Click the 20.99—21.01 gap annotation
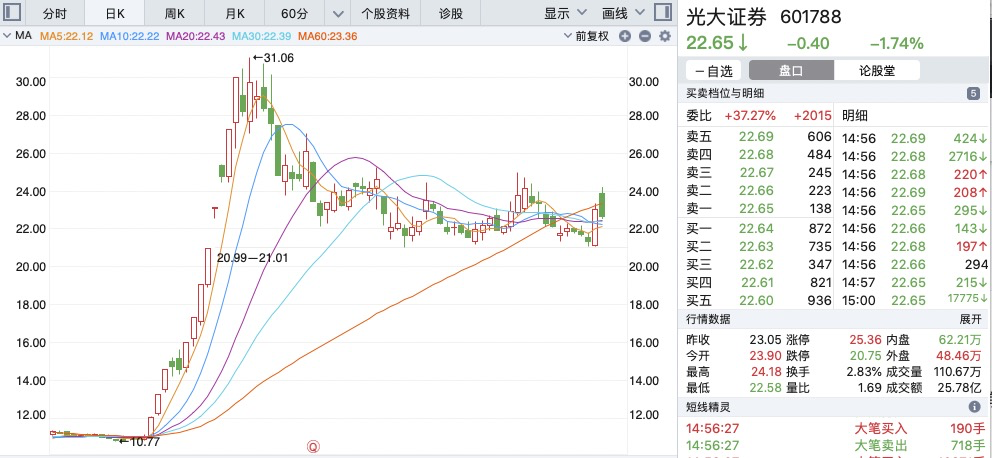 (x=252, y=257)
